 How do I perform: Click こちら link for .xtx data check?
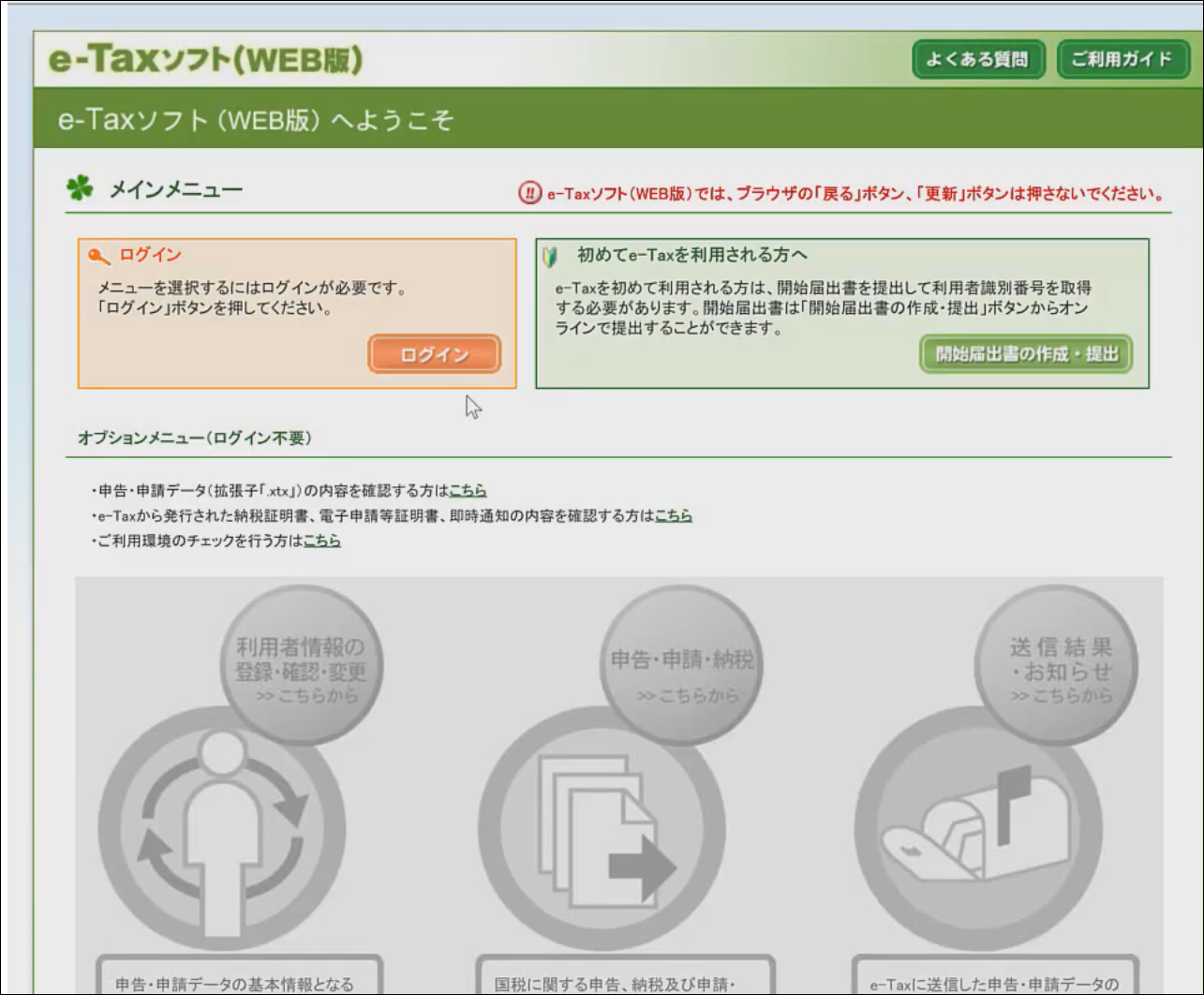pyautogui.click(x=468, y=490)
